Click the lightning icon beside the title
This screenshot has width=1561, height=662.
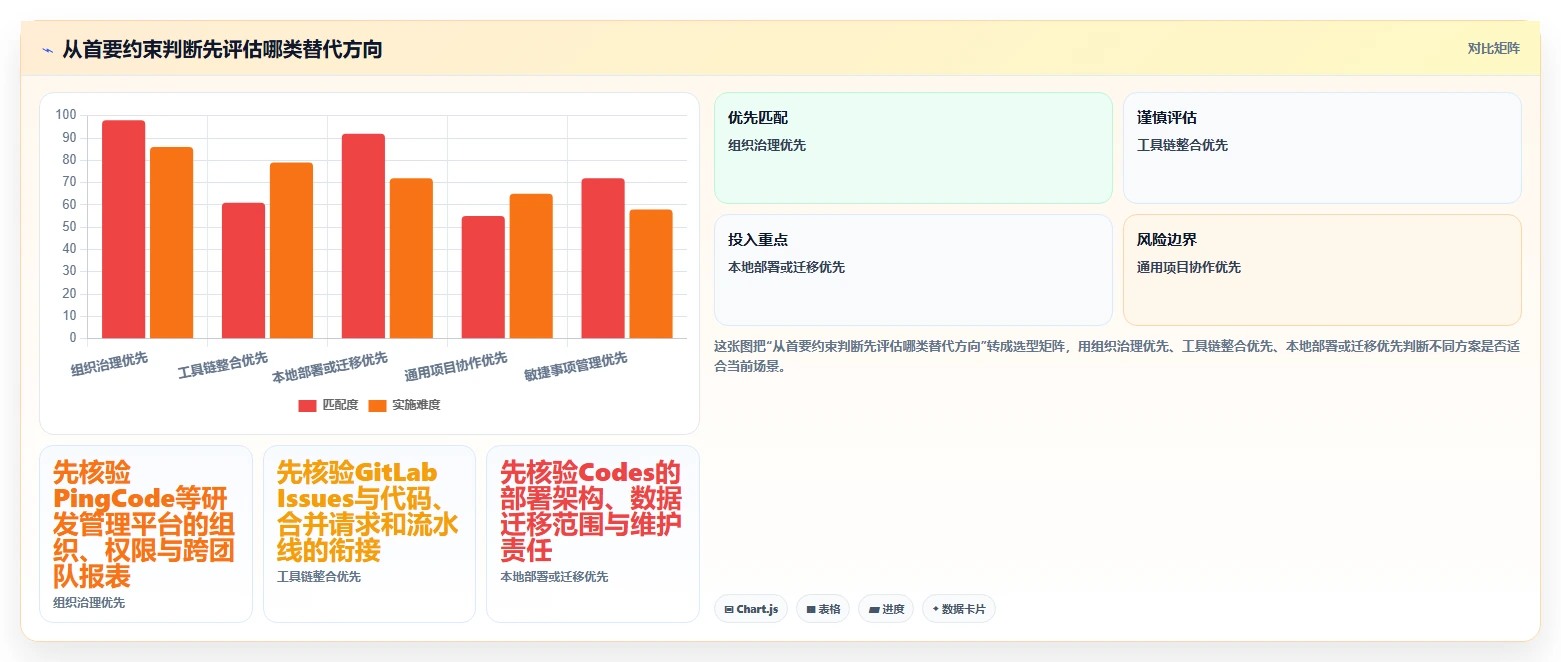(47, 50)
